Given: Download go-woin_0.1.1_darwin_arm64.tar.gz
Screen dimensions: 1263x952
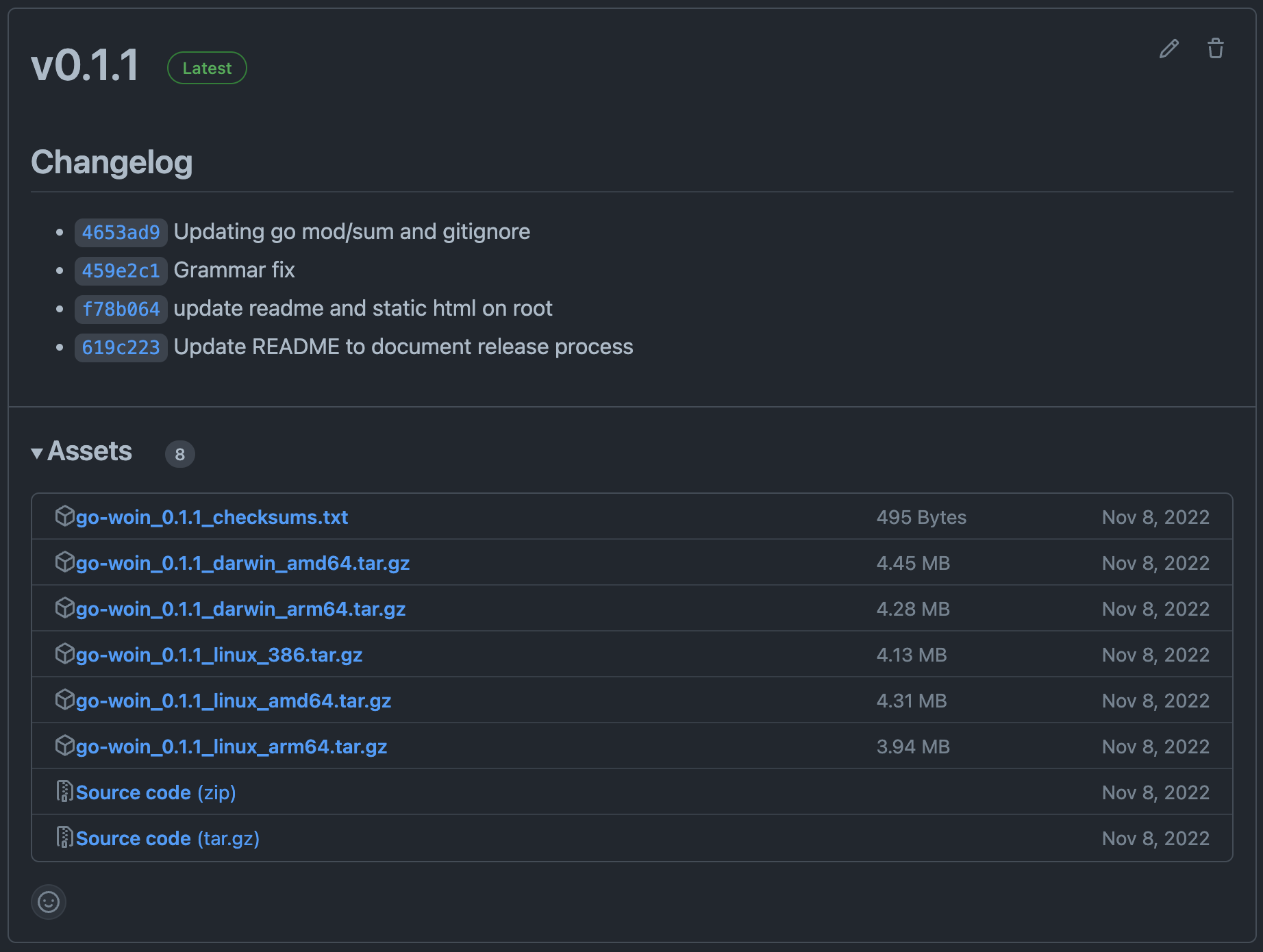Looking at the screenshot, I should pyautogui.click(x=240, y=609).
